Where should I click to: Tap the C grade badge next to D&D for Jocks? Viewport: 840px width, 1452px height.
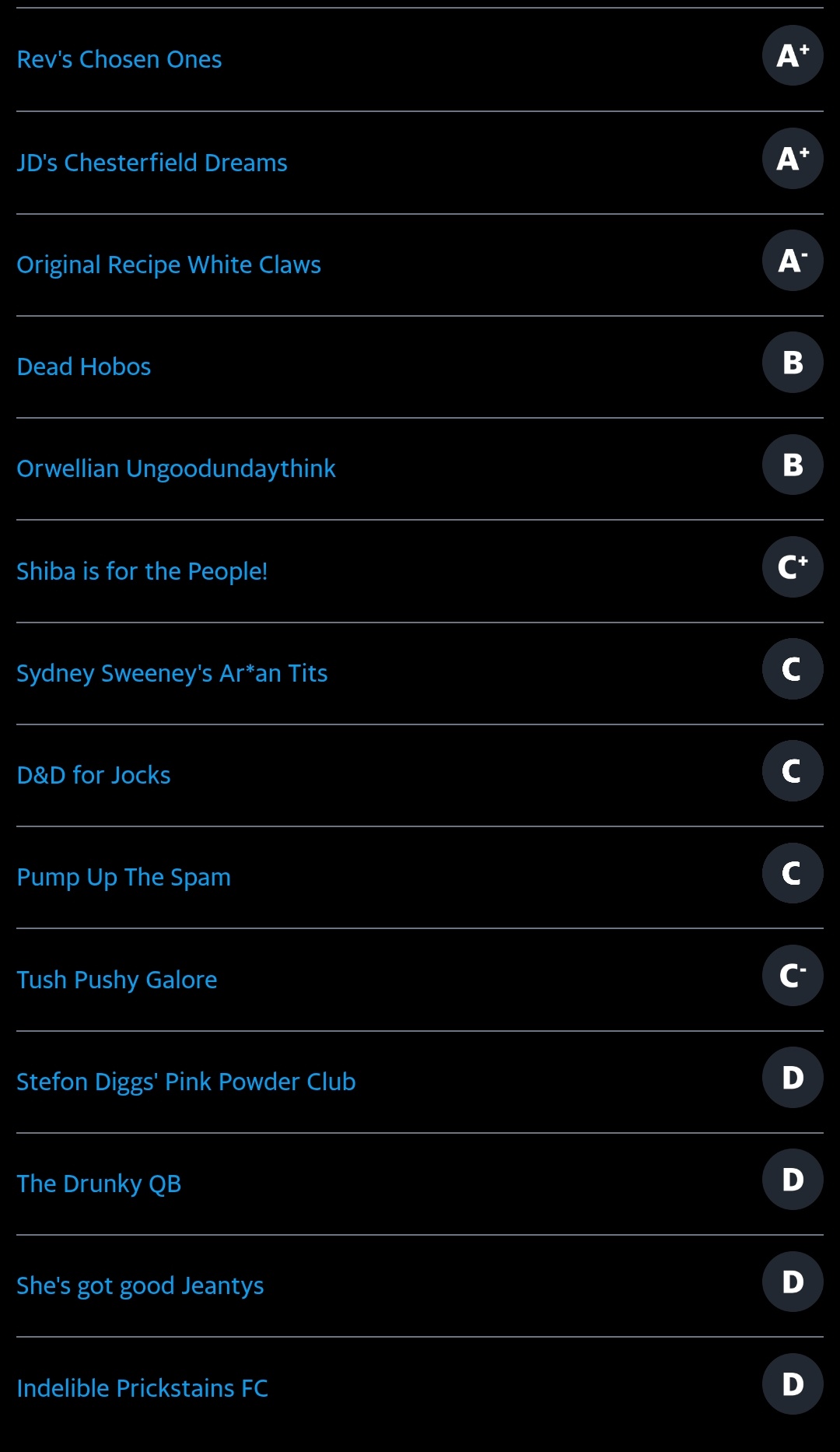[x=792, y=771]
